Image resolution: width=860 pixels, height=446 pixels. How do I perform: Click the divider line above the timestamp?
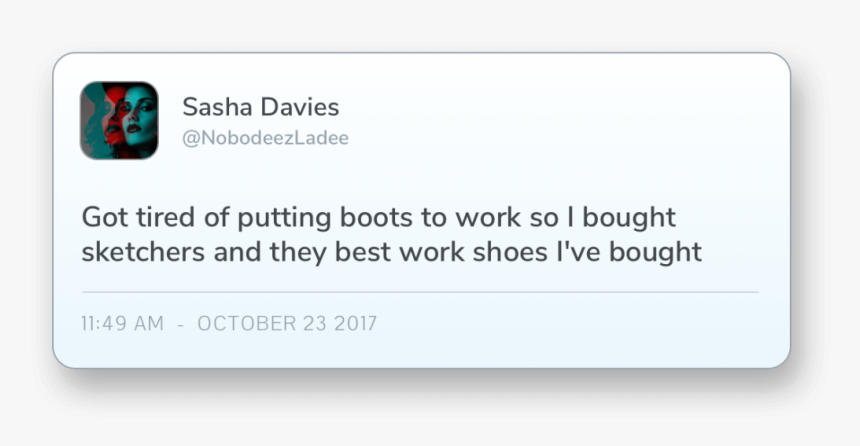click(x=420, y=292)
